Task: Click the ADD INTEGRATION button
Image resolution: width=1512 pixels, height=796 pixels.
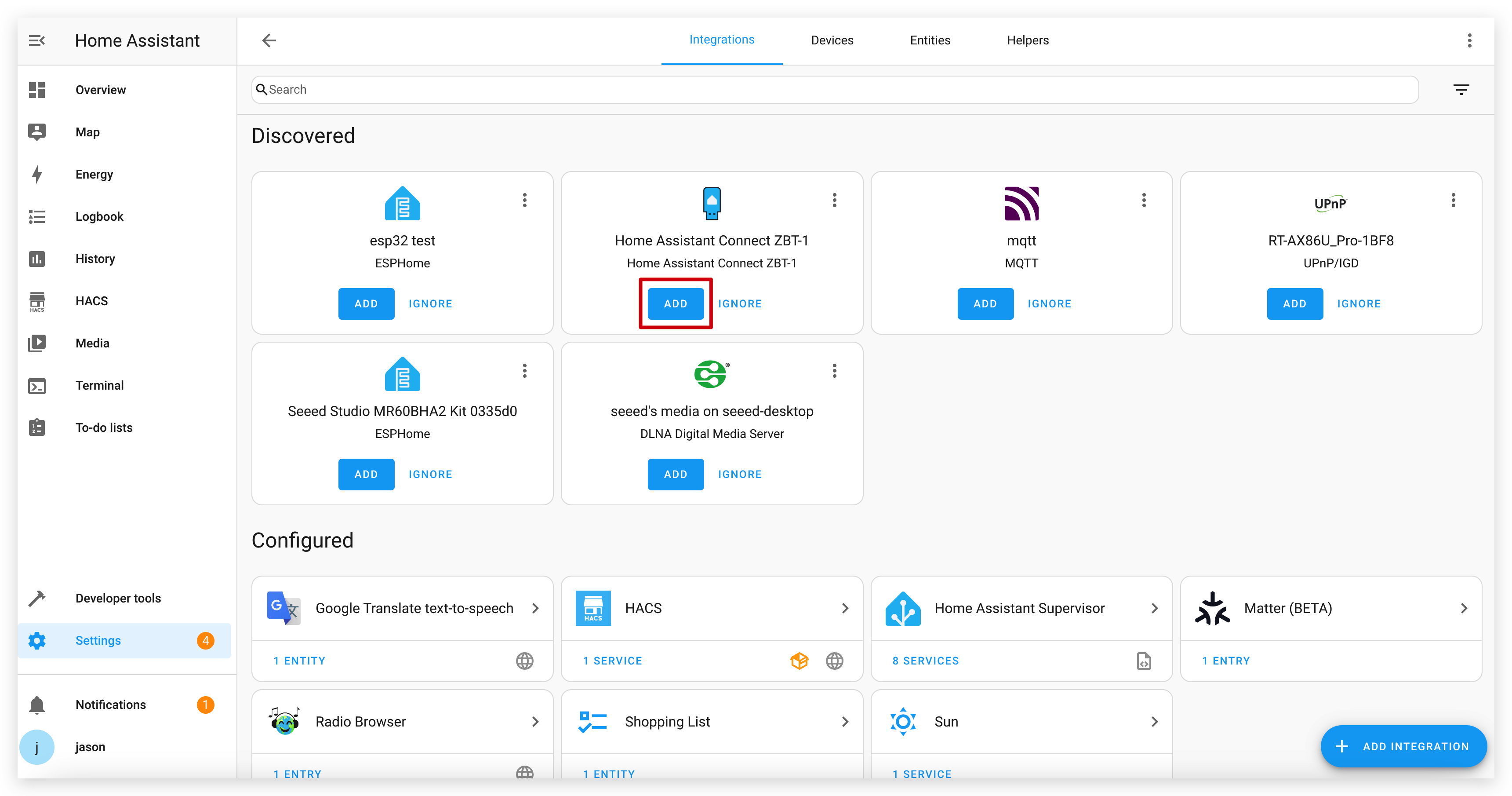Action: coord(1403,746)
